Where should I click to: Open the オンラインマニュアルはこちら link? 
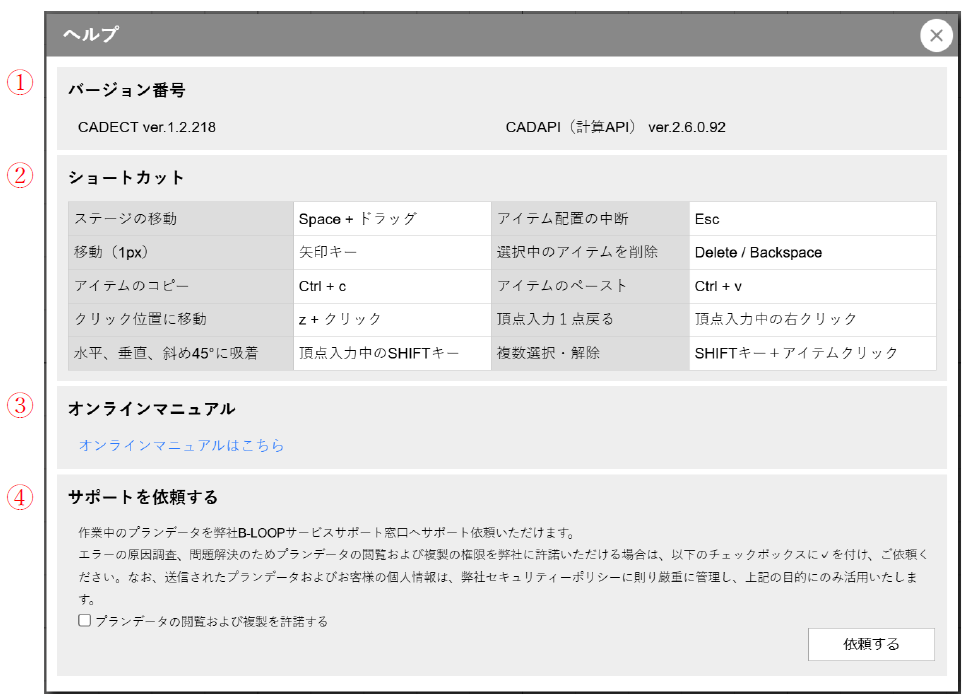(x=181, y=445)
